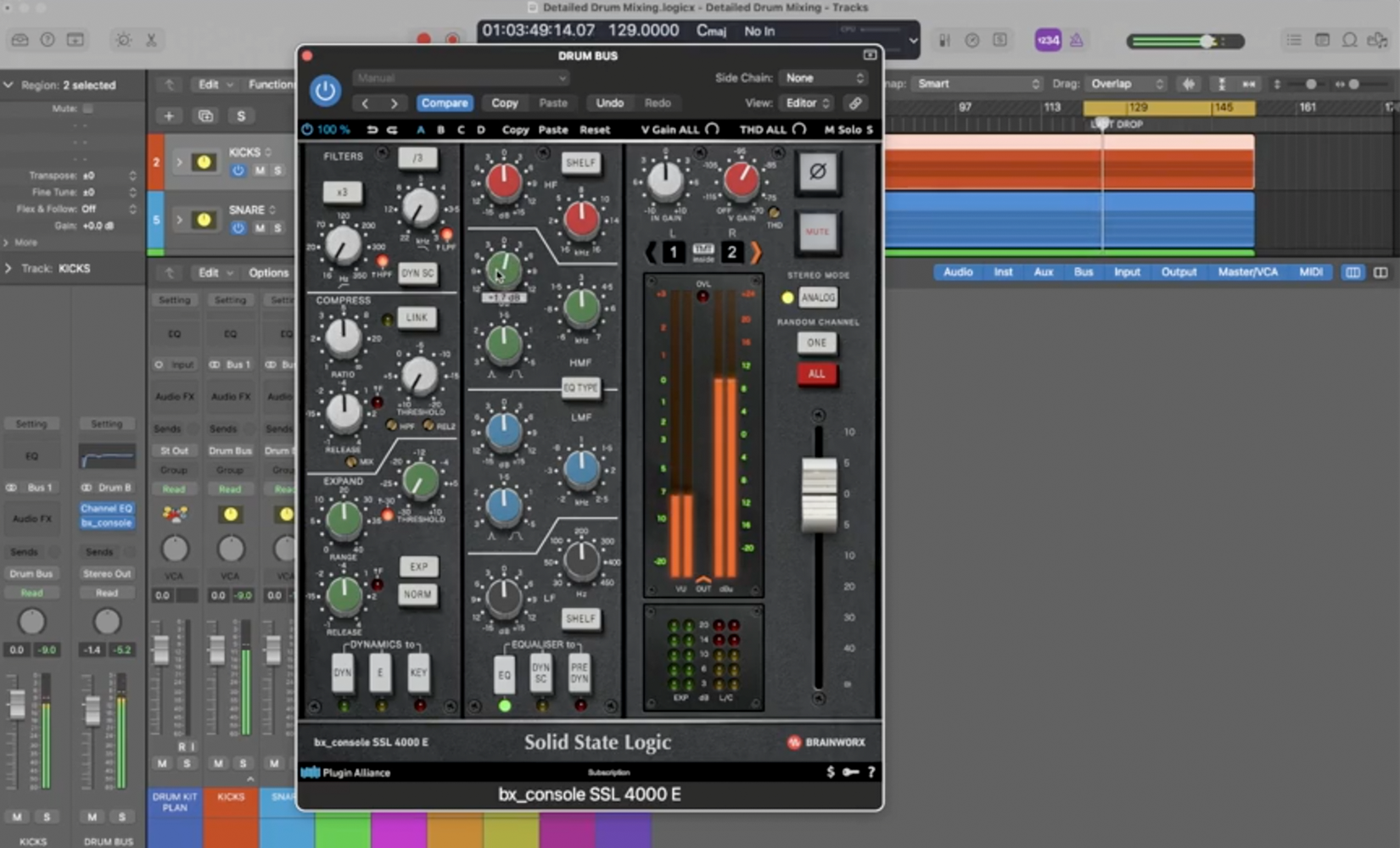The width and height of the screenshot is (1400, 848).
Task: Toggle the ANALOG stereo mode button
Action: 817,298
